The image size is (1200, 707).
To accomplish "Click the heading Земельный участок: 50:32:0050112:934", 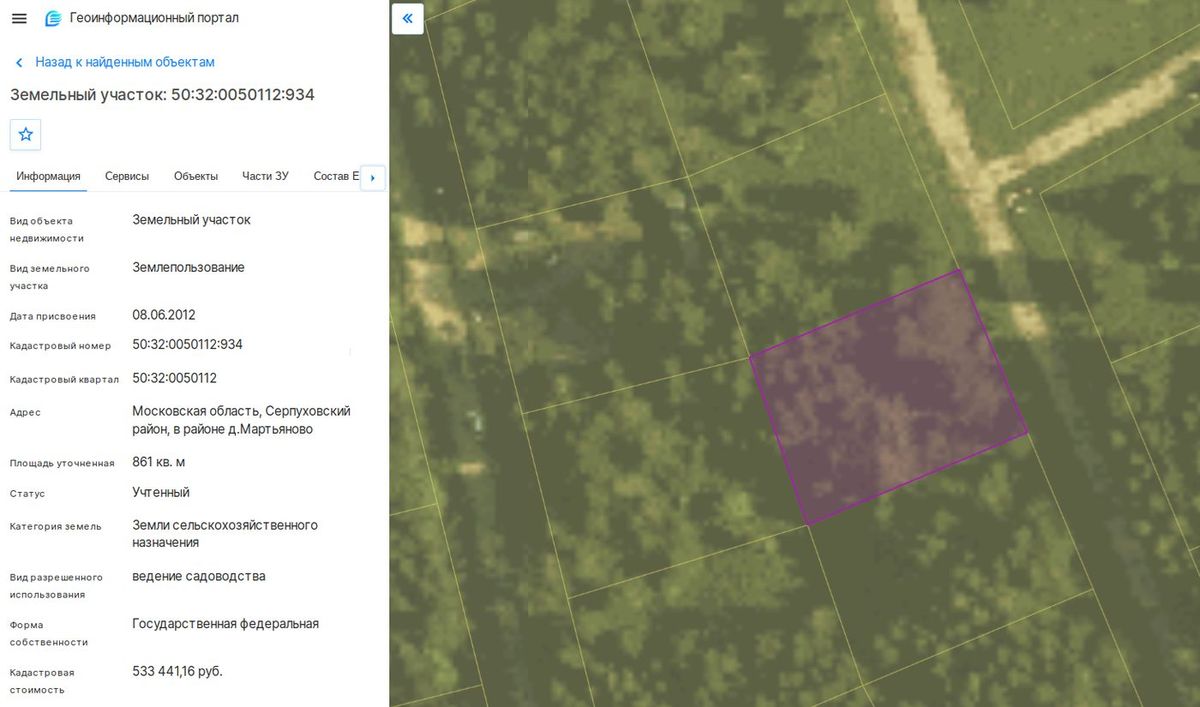I will click(x=162, y=94).
